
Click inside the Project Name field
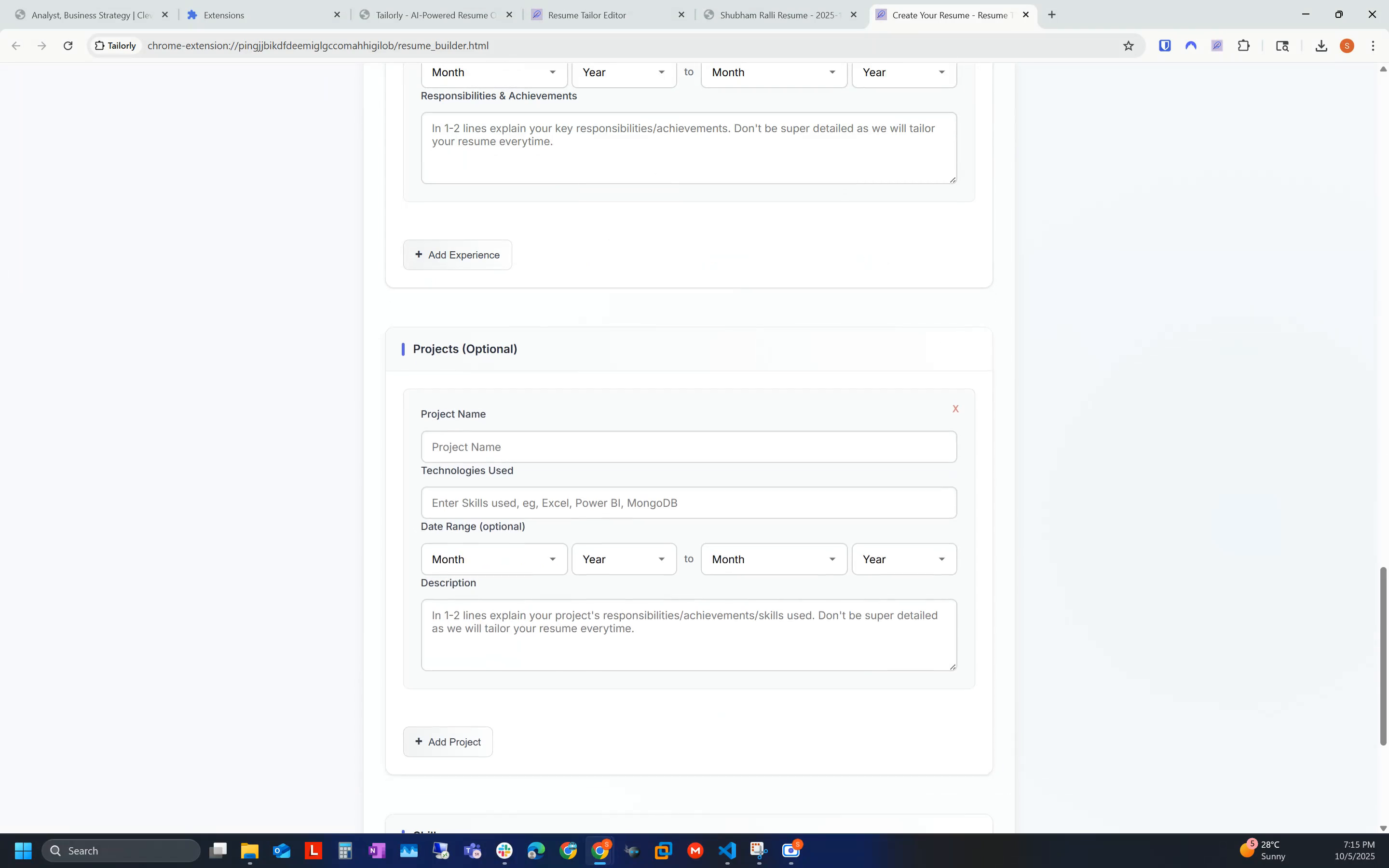[x=688, y=446]
